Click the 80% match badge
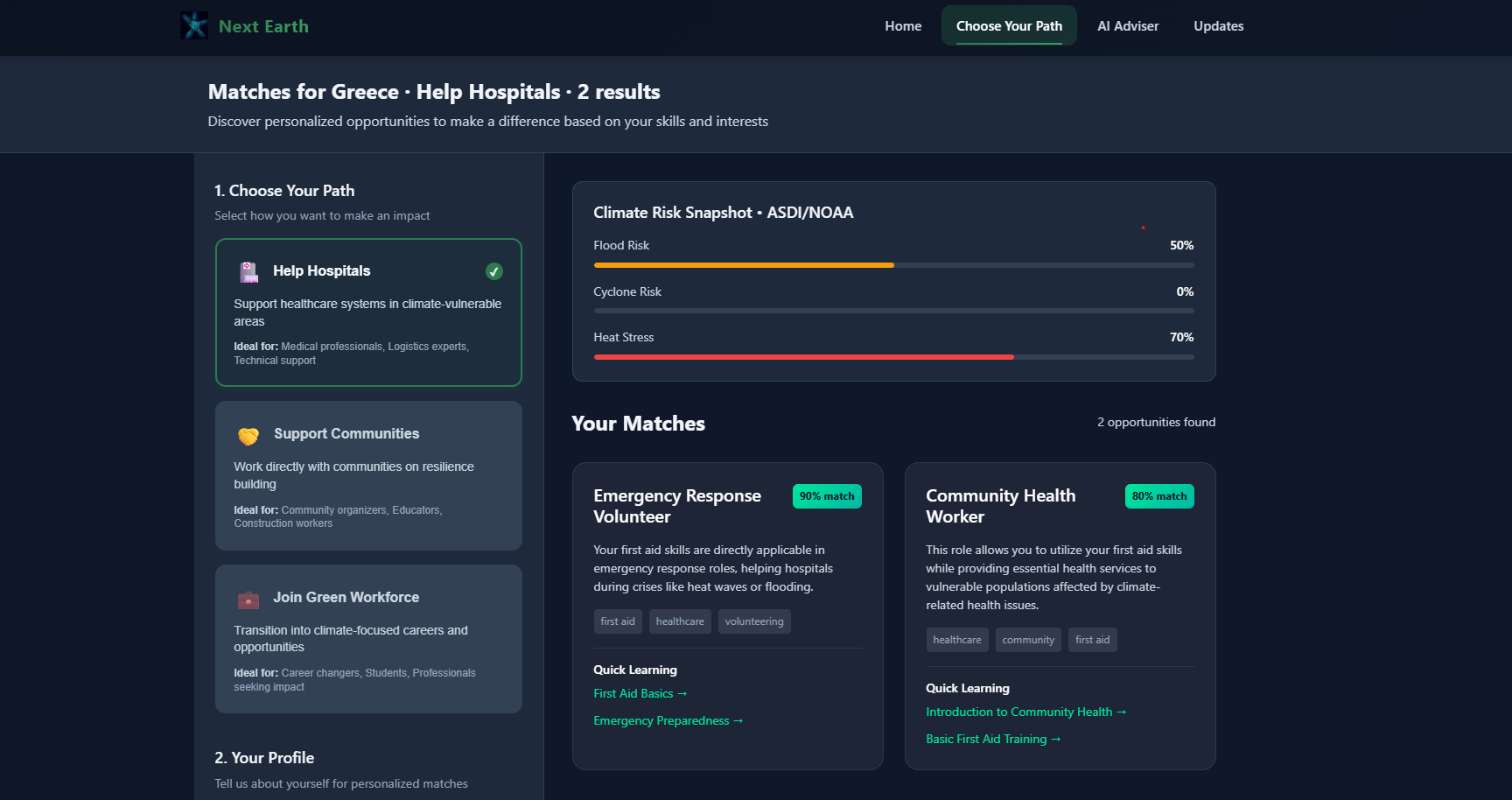Viewport: 1512px width, 800px height. [x=1159, y=496]
